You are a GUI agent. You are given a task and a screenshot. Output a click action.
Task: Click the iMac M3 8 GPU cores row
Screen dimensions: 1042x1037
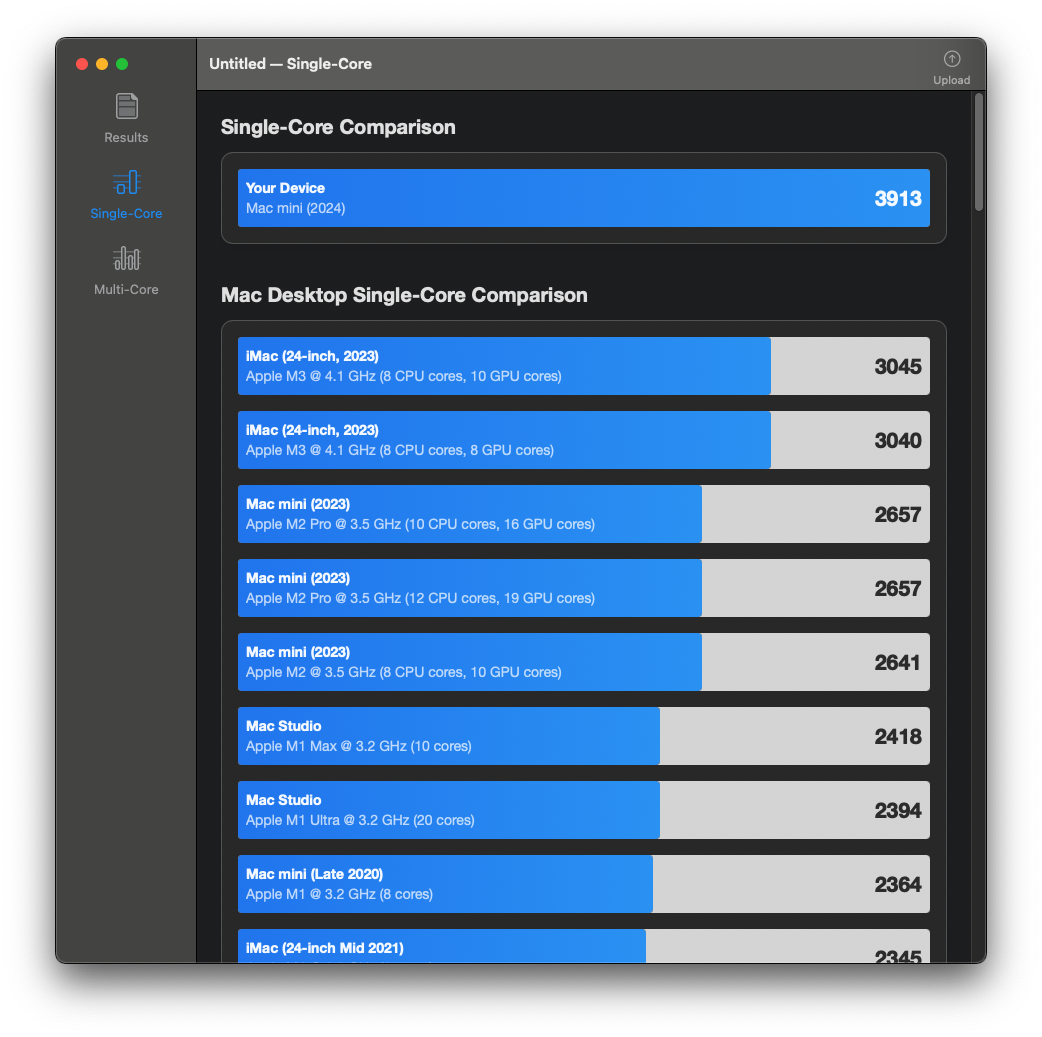coord(583,440)
